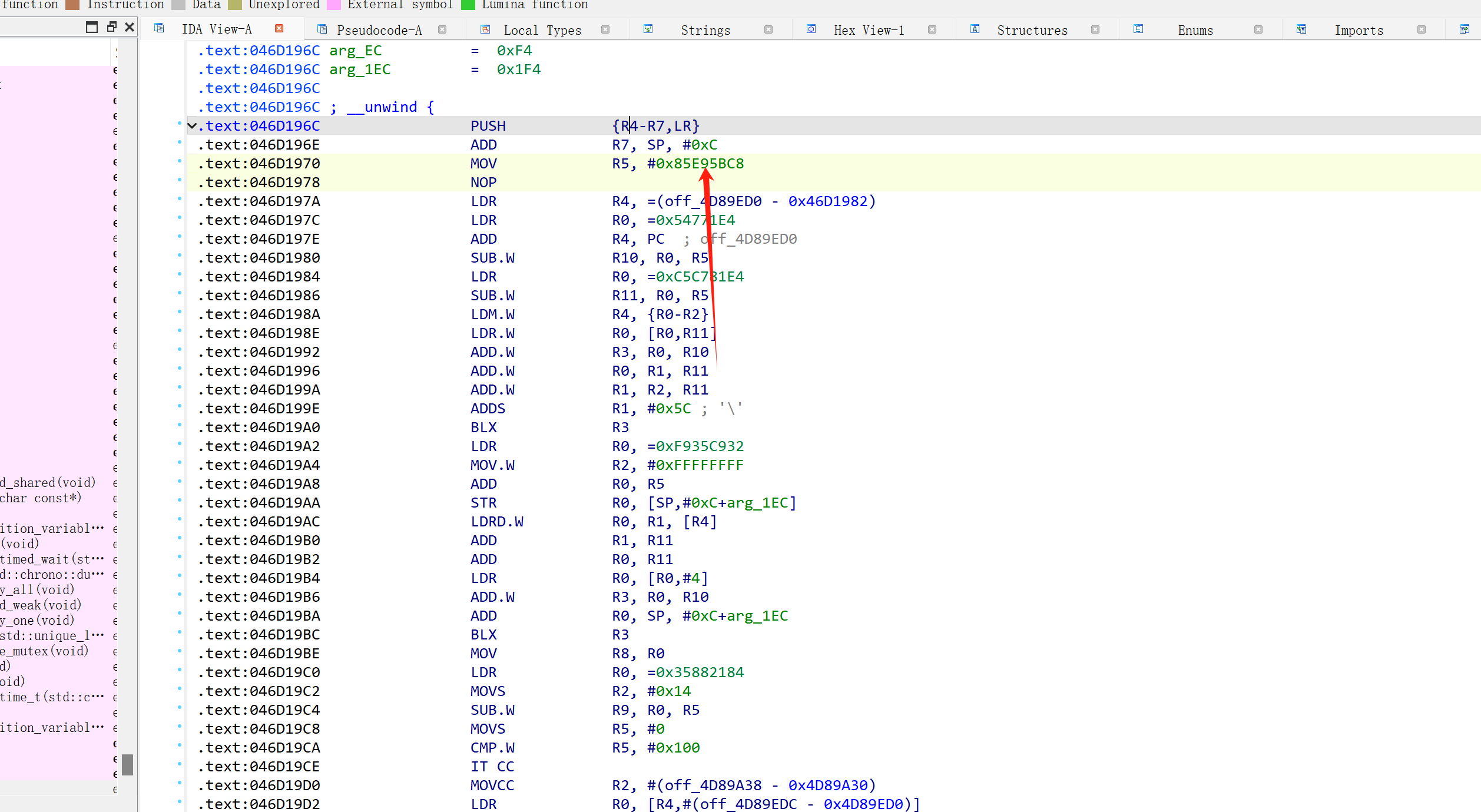1481x812 pixels.
Task: Click the Imports tab icon
Action: [1301, 29]
